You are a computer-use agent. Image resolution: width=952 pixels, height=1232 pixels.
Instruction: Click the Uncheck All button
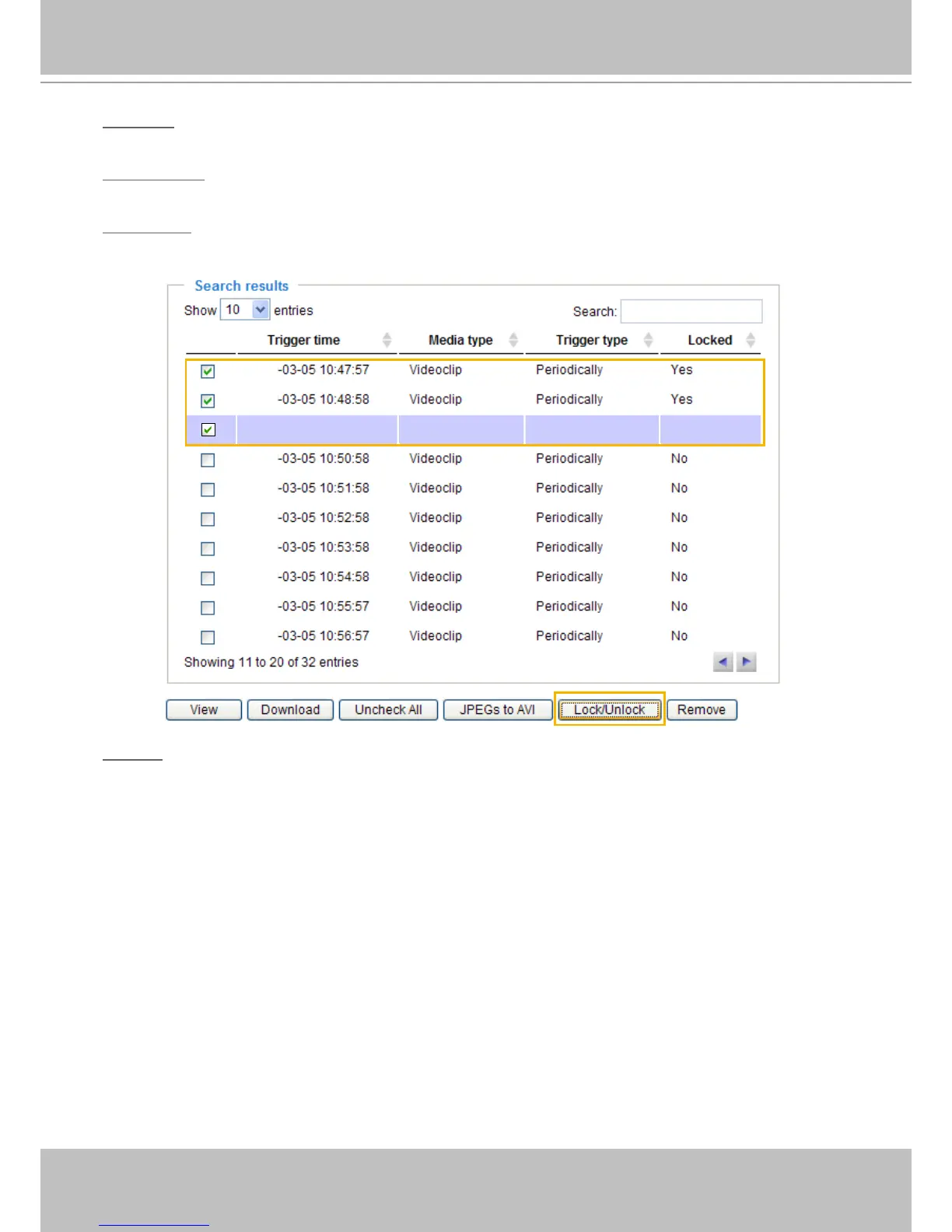click(x=388, y=709)
